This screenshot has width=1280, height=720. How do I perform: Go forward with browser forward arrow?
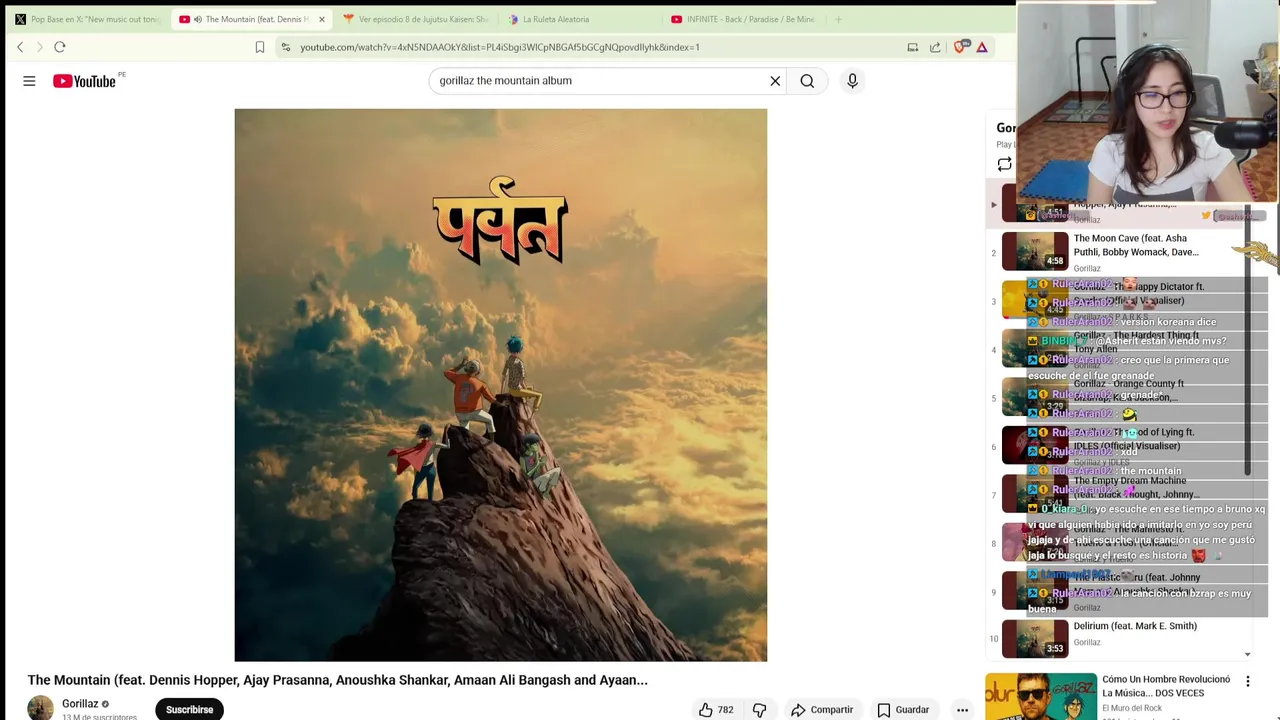40,47
